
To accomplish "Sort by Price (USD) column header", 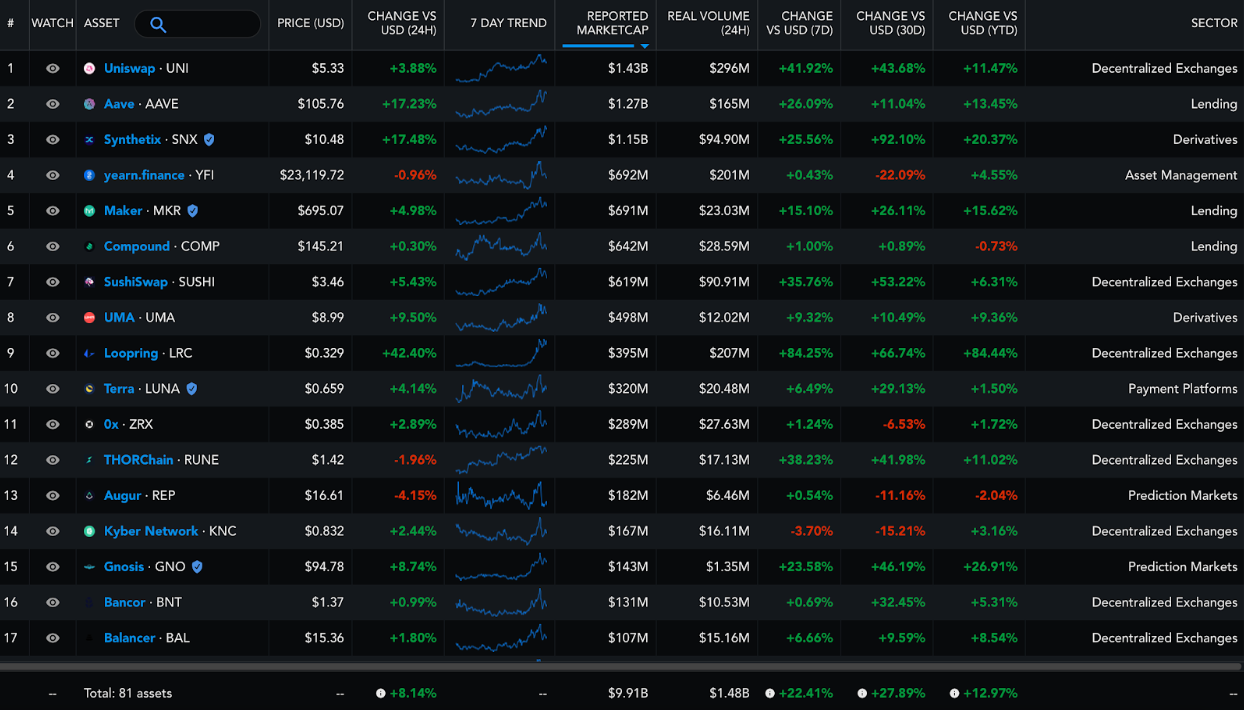I will [x=310, y=23].
